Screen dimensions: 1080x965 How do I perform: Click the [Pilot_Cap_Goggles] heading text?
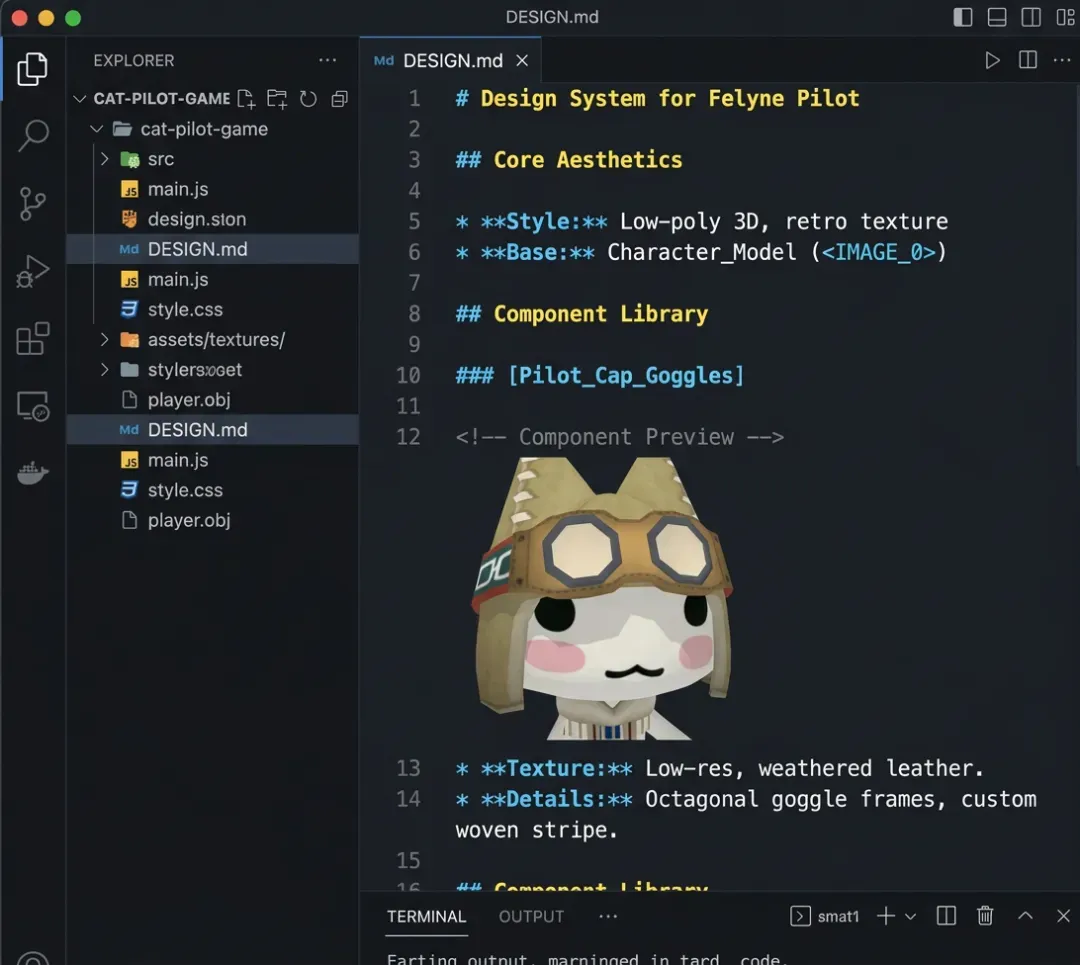(x=625, y=375)
